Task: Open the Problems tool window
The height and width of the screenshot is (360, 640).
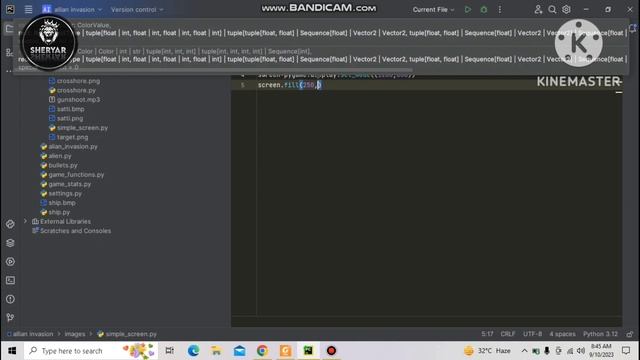Action: [10, 299]
